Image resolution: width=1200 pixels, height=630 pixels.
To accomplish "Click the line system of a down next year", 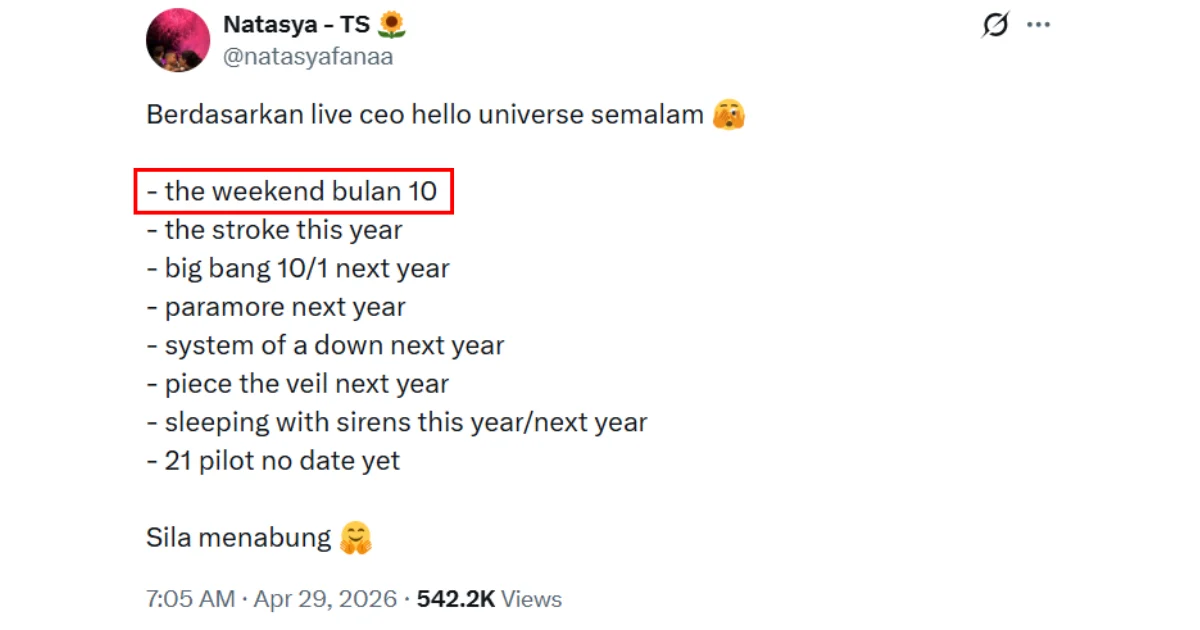I will 325,345.
